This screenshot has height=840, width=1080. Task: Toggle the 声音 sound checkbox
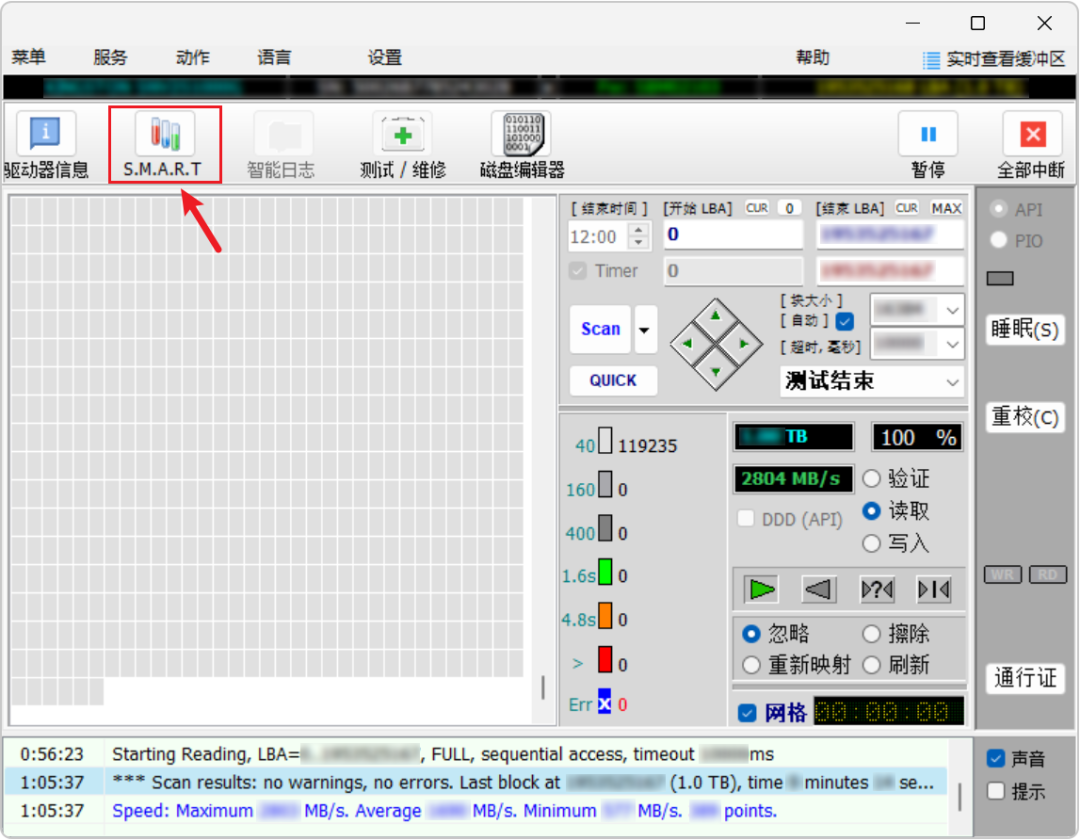[996, 759]
